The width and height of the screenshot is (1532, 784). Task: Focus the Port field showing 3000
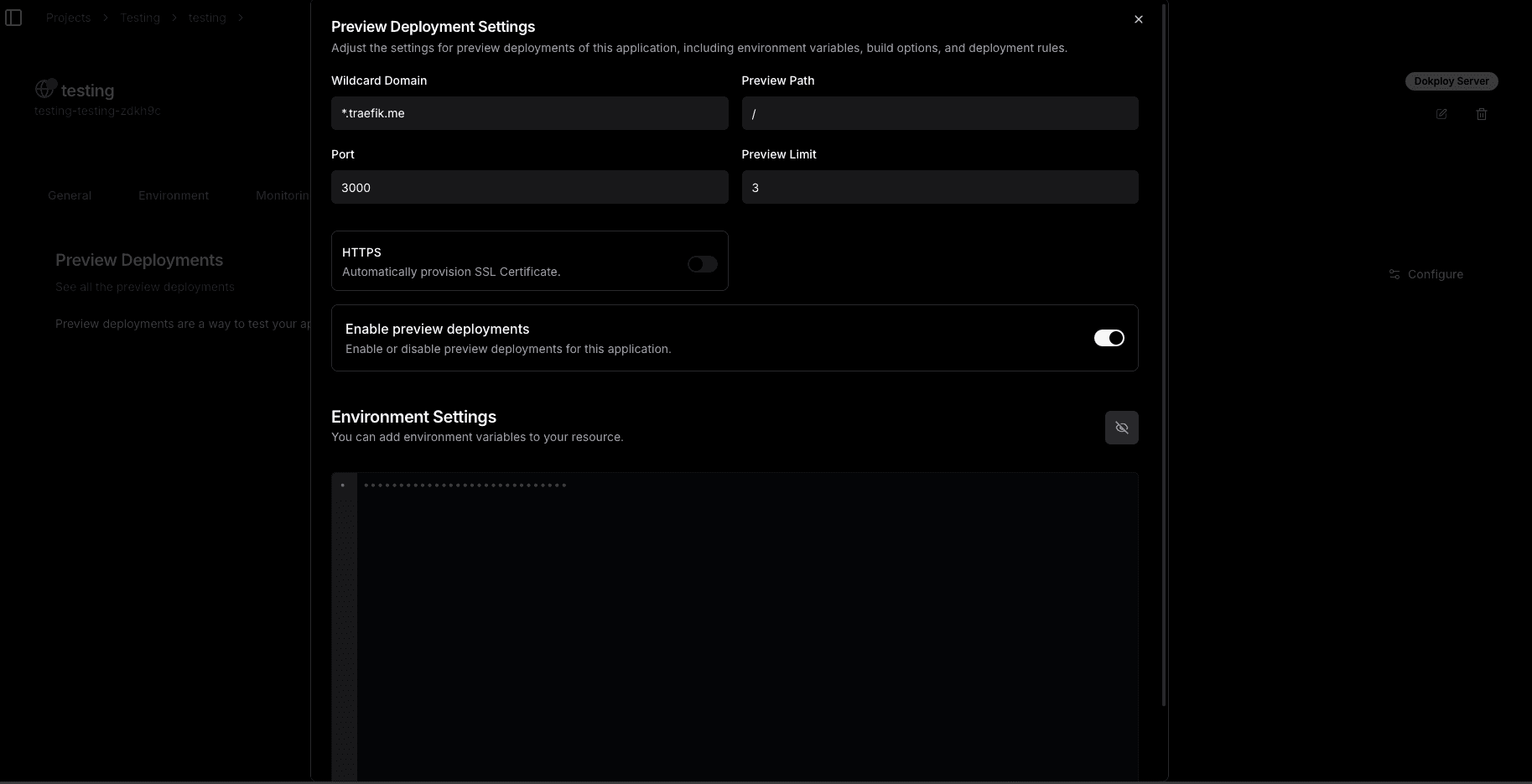pyautogui.click(x=529, y=187)
